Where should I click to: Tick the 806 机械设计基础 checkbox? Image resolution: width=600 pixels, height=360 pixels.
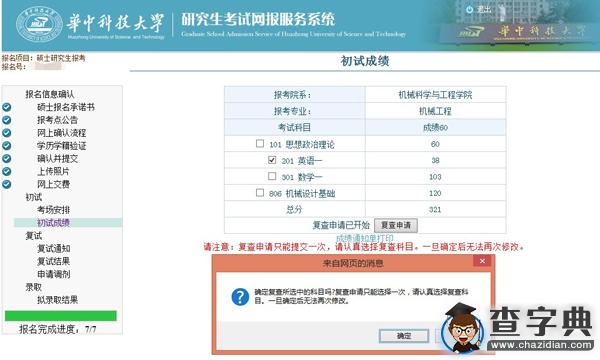[260, 192]
